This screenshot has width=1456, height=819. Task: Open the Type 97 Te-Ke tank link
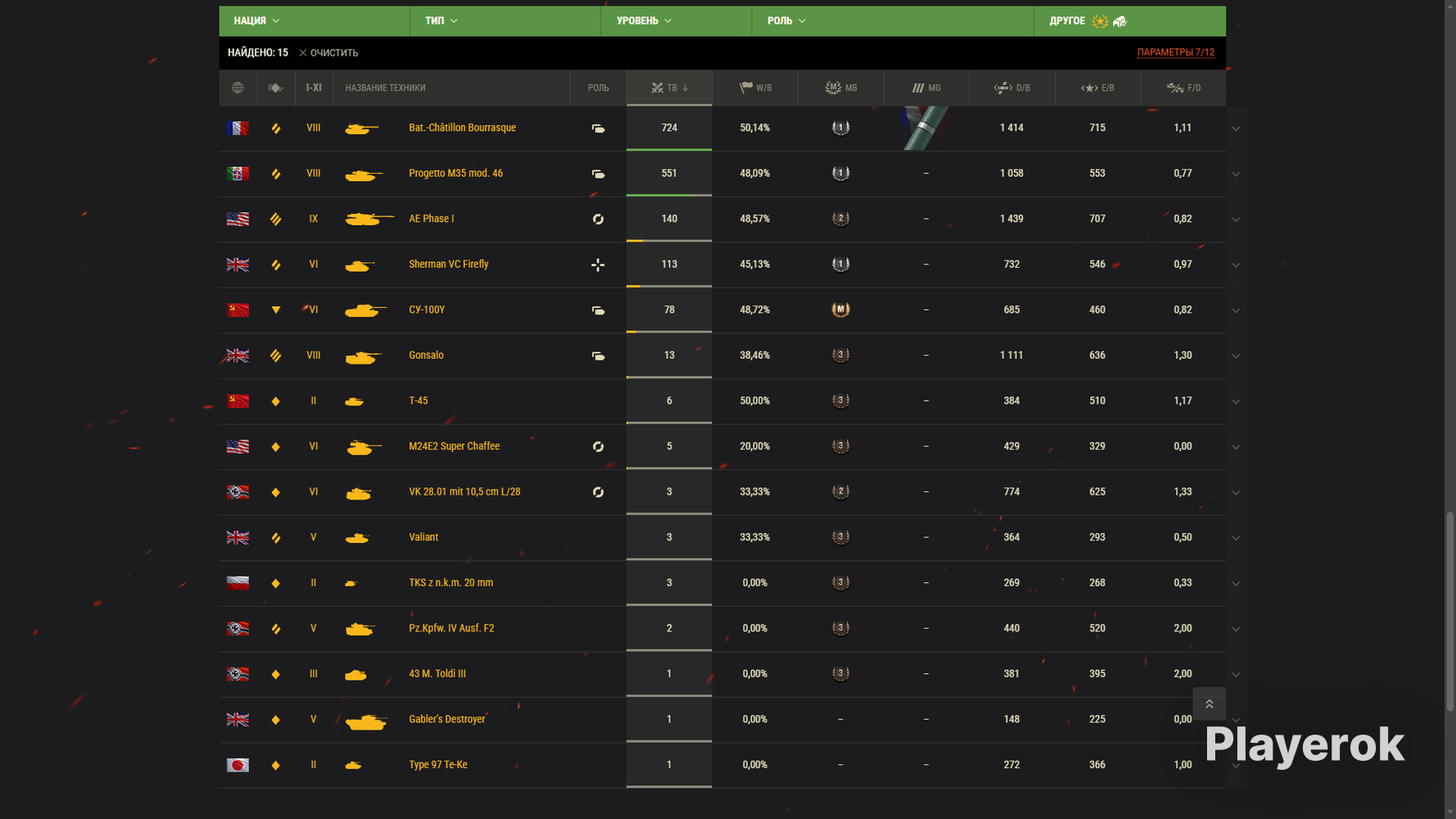click(x=438, y=765)
